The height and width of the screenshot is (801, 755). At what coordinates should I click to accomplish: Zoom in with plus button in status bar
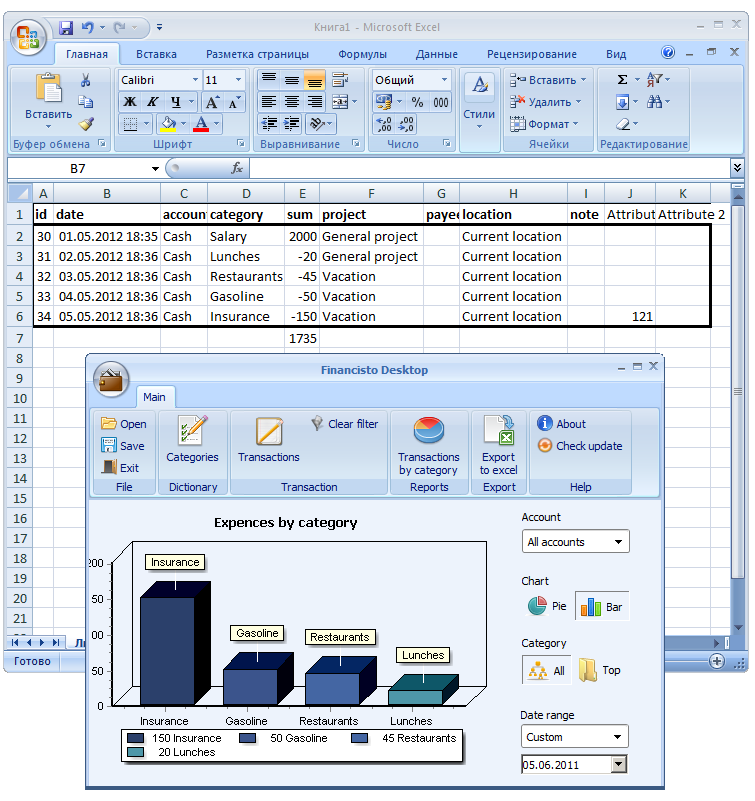pyautogui.click(x=717, y=661)
